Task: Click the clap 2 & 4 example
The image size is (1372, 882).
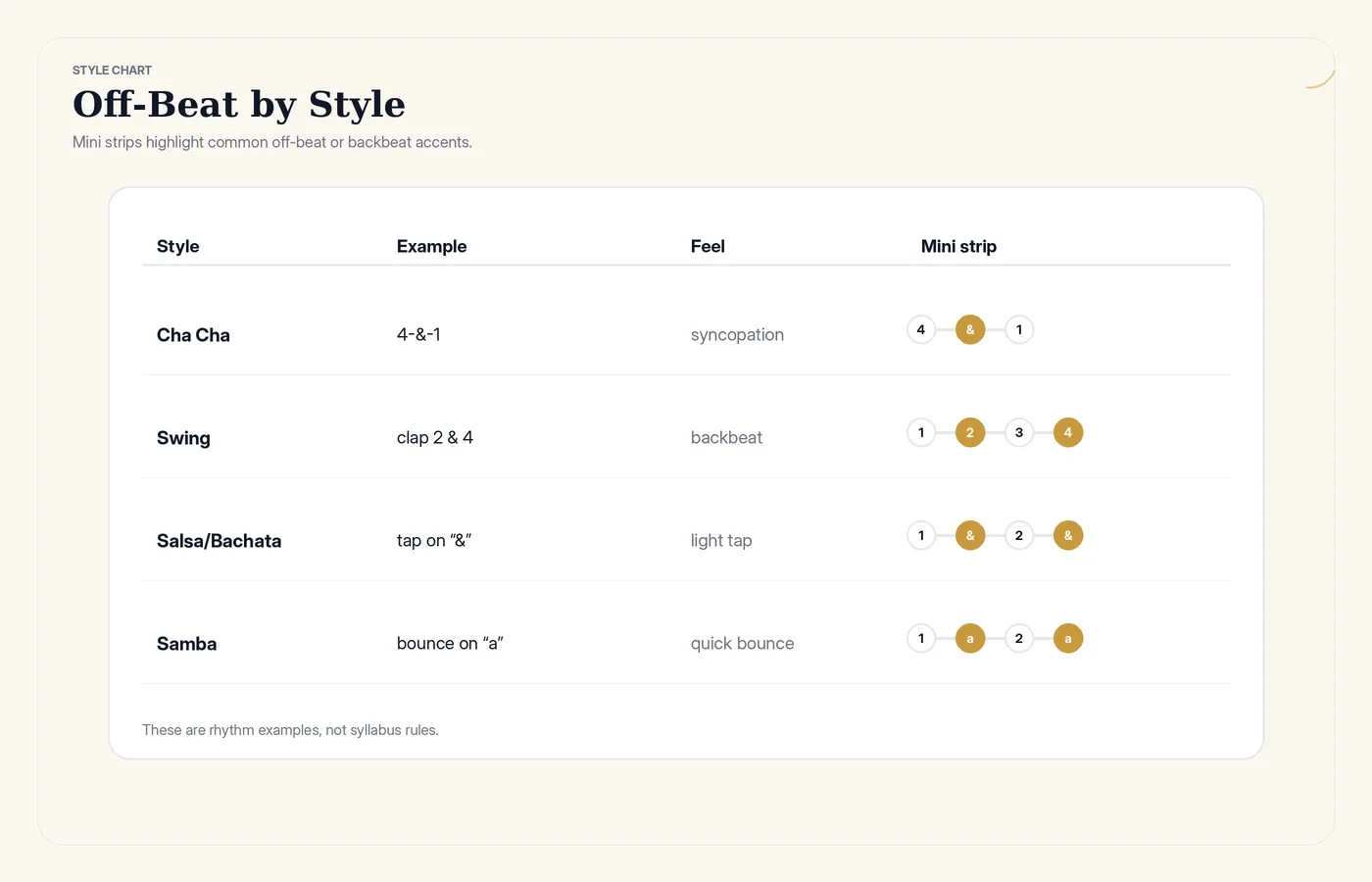Action: tap(435, 438)
